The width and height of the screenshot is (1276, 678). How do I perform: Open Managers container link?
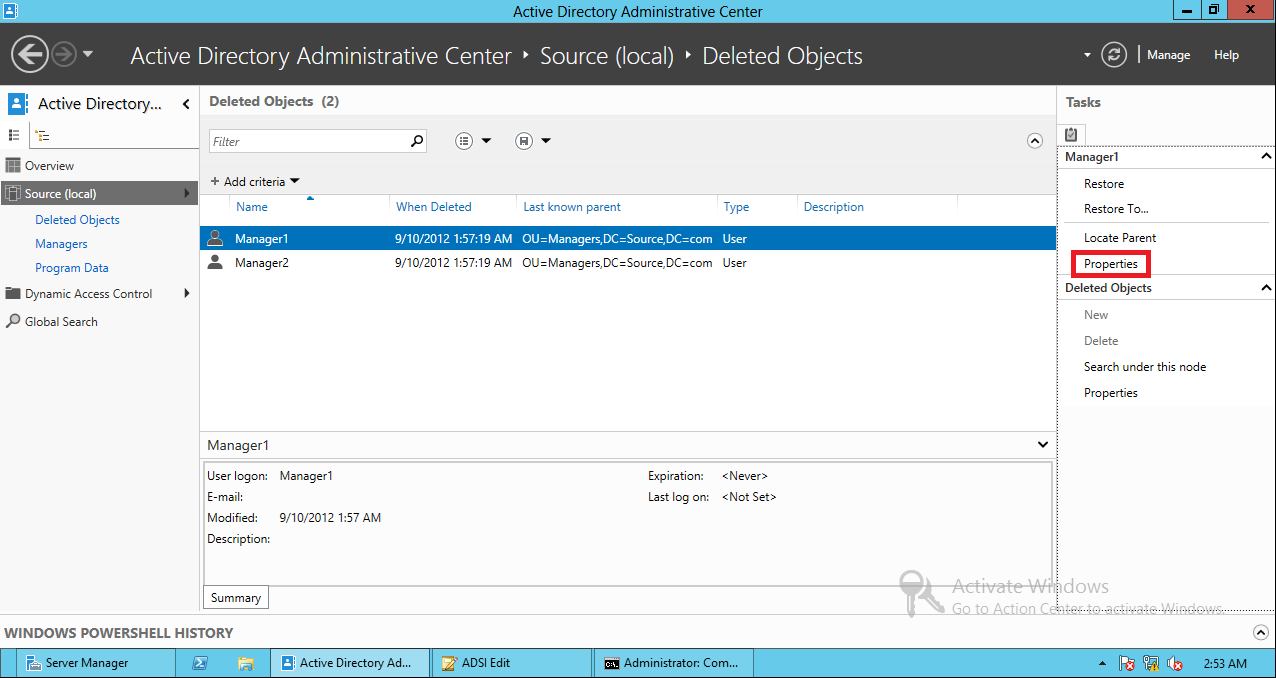pyautogui.click(x=61, y=244)
